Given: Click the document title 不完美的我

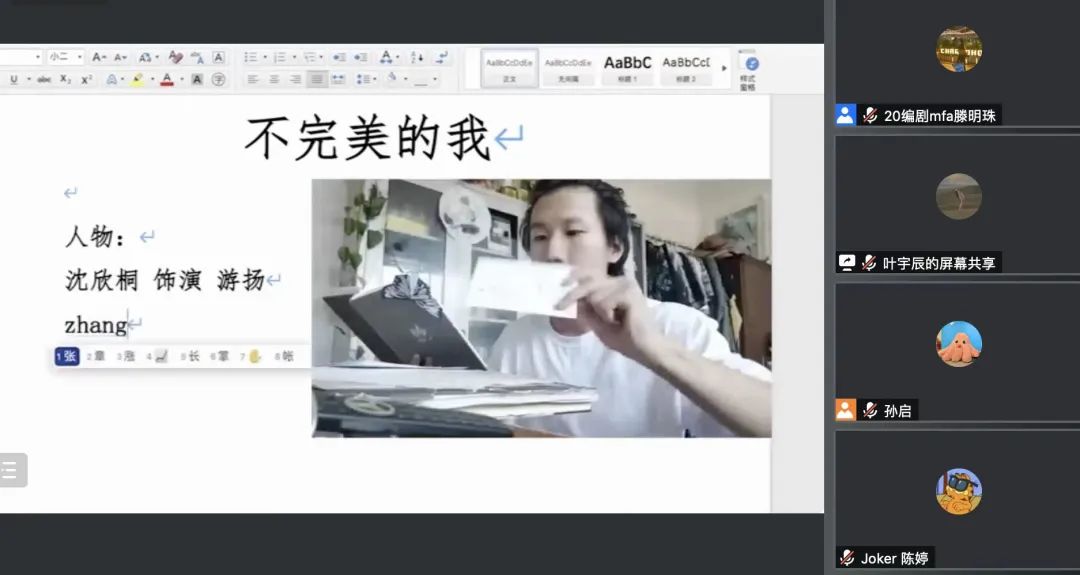Looking at the screenshot, I should pos(367,138).
